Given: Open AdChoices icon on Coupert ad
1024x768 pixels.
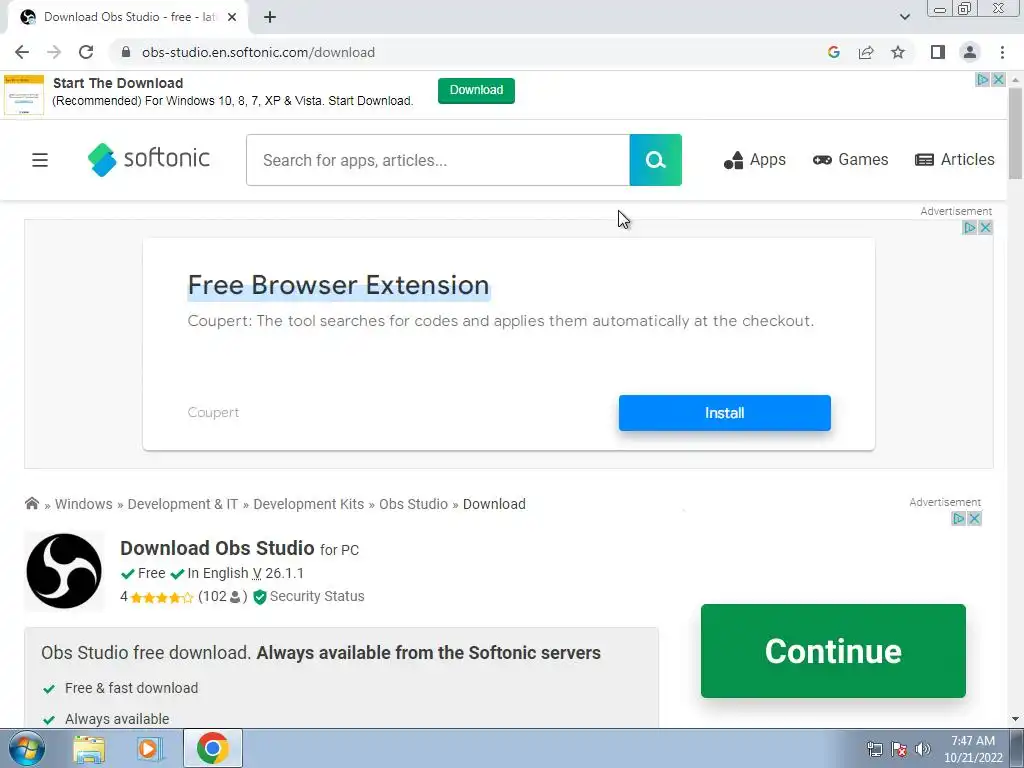Looking at the screenshot, I should 970,227.
